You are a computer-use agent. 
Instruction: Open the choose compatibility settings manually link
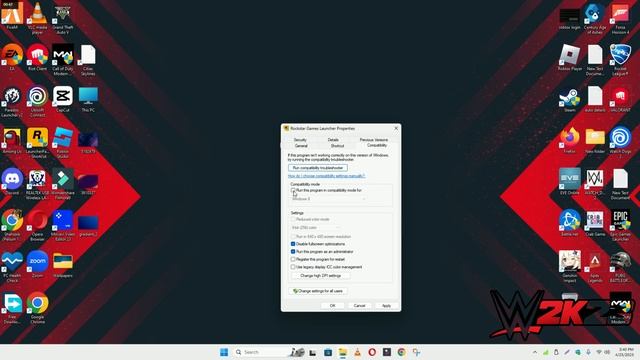click(x=327, y=176)
